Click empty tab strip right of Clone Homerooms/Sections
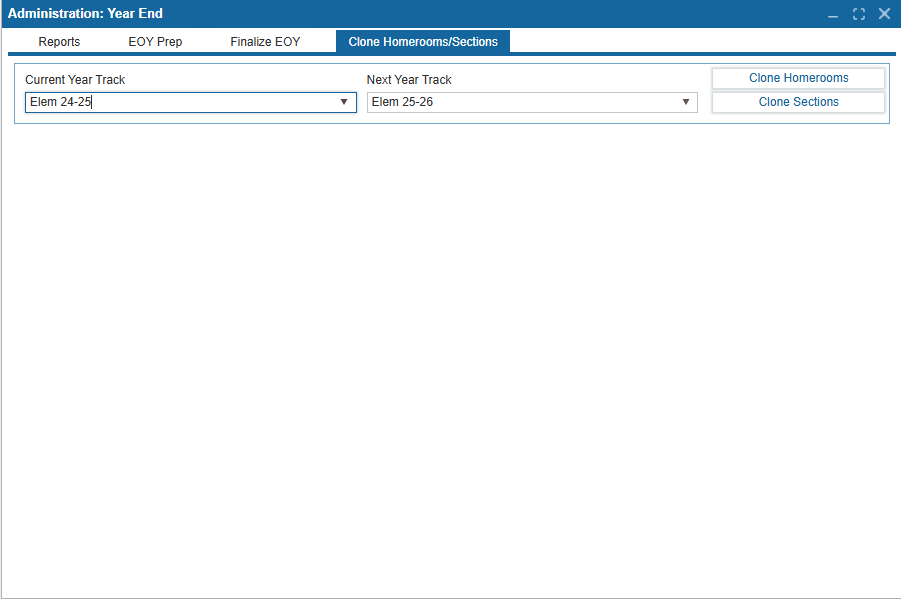Image resolution: width=901 pixels, height=599 pixels. tap(700, 41)
